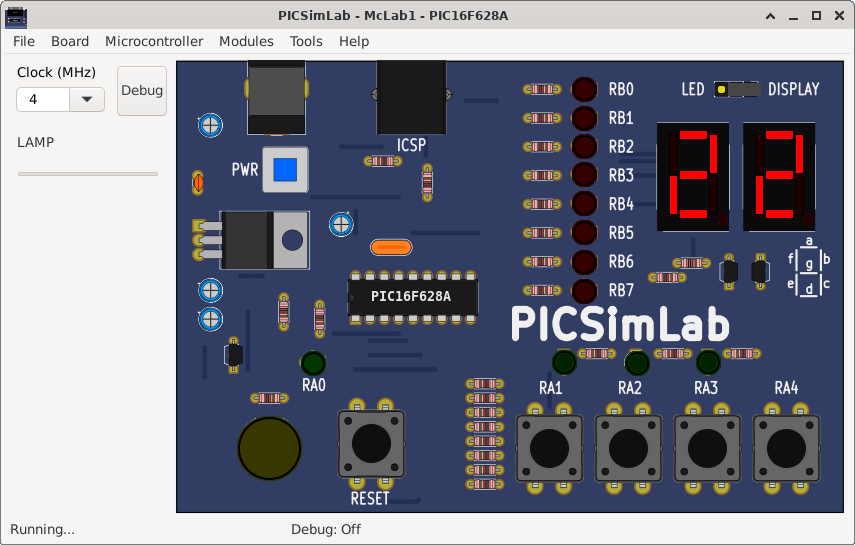
Task: Push the RA3 tactile button
Action: [707, 448]
